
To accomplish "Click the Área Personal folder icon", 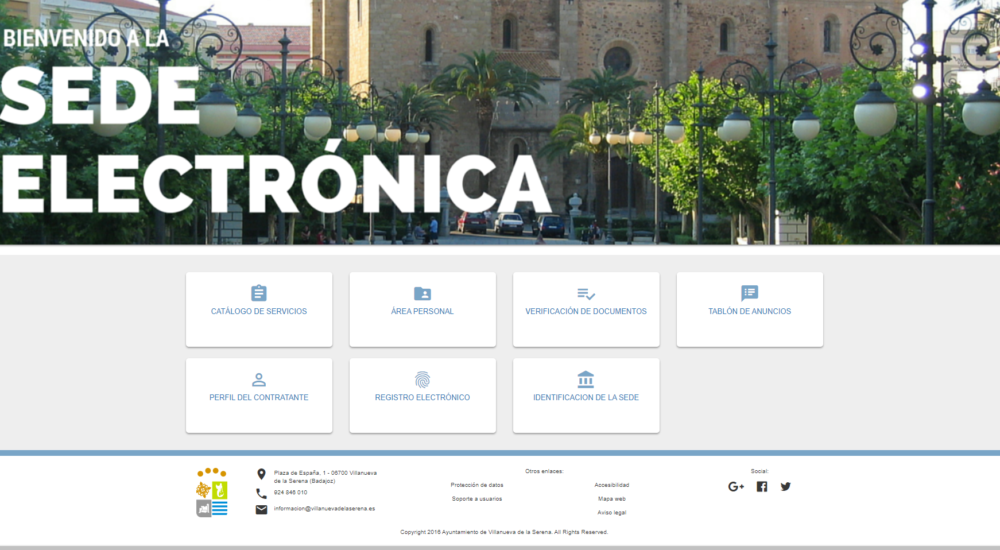I will 422,294.
